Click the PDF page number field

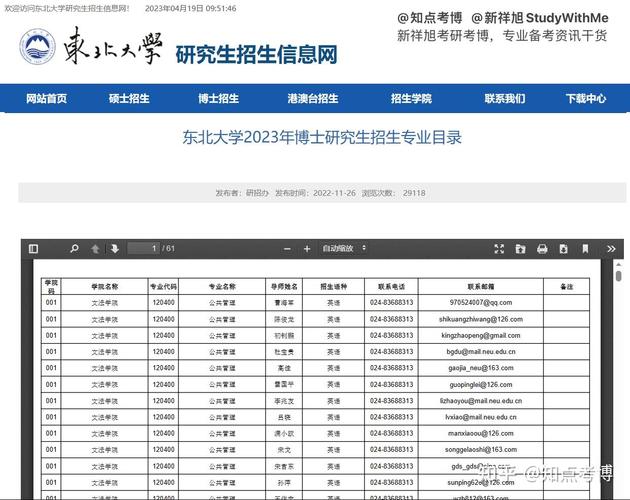coord(143,248)
